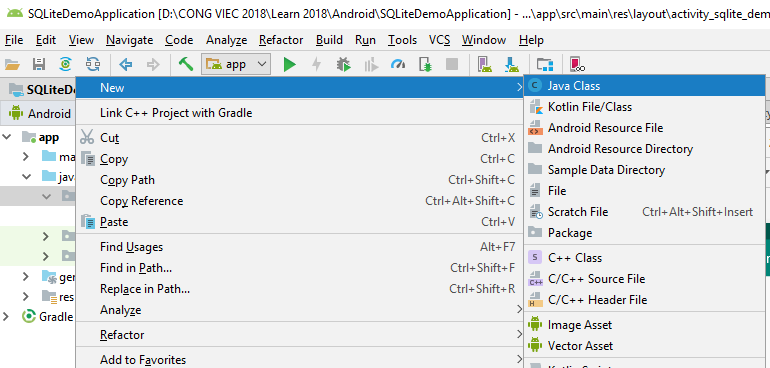This screenshot has height=368, width=770.
Task: Open the View menu
Action: (81, 40)
